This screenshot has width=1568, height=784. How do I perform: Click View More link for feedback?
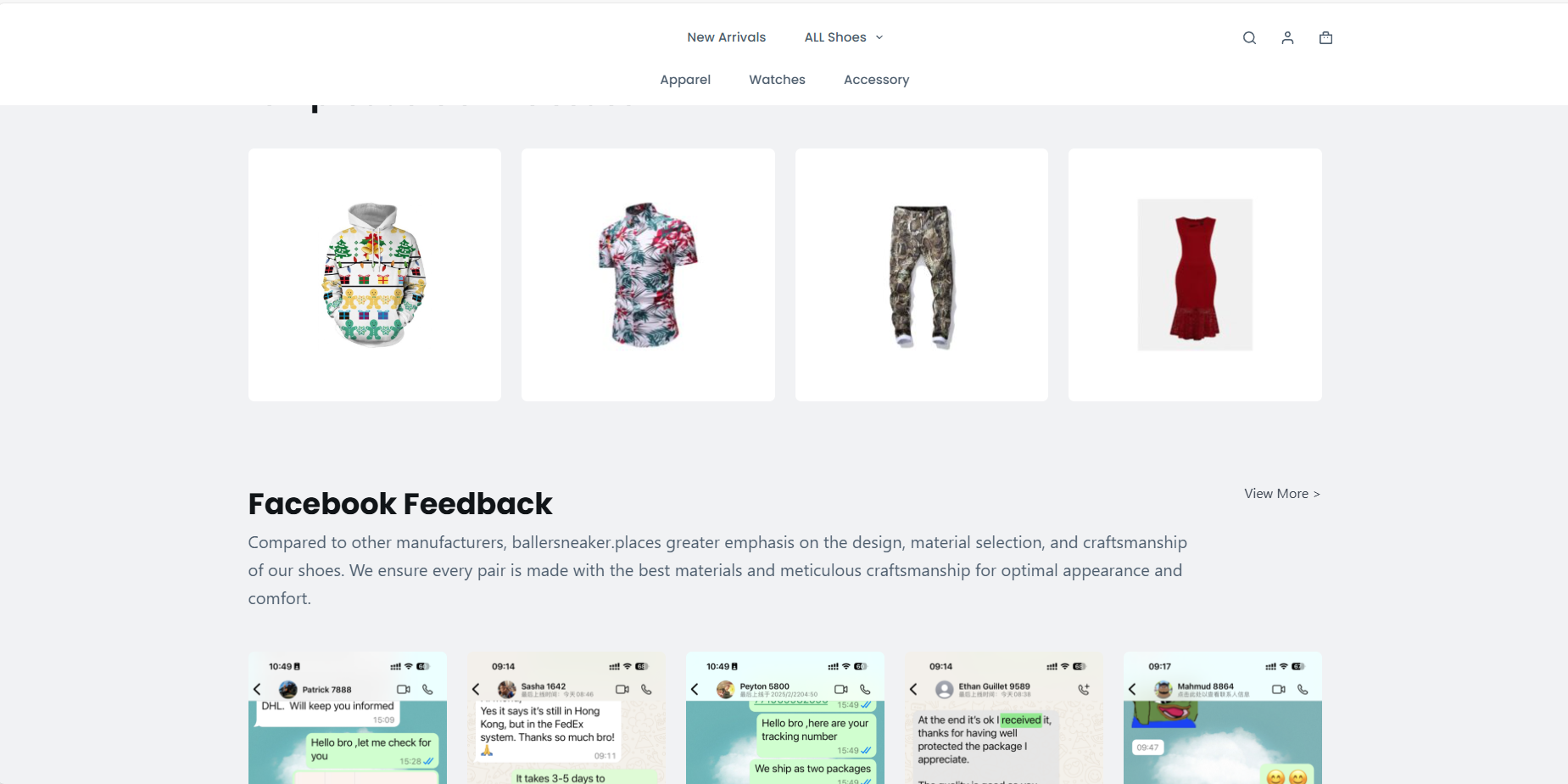tap(1282, 494)
